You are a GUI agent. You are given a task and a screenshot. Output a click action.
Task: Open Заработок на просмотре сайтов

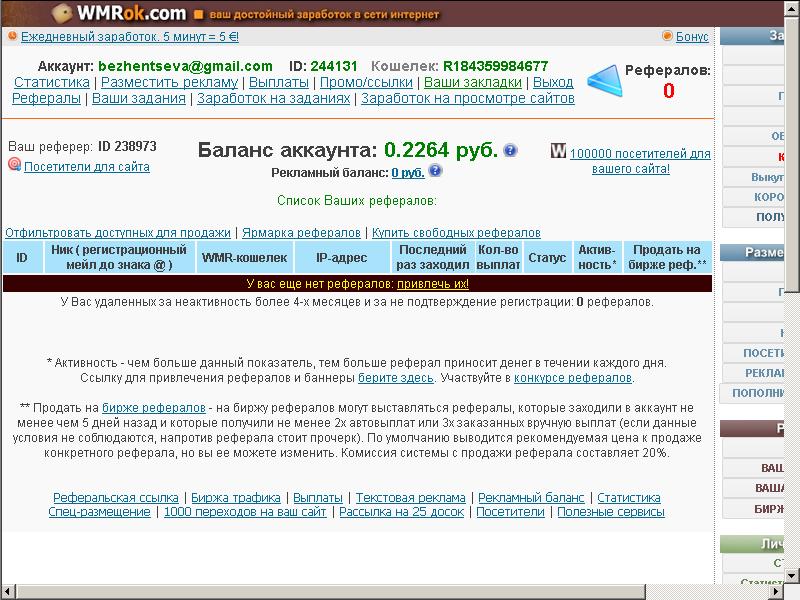468,98
